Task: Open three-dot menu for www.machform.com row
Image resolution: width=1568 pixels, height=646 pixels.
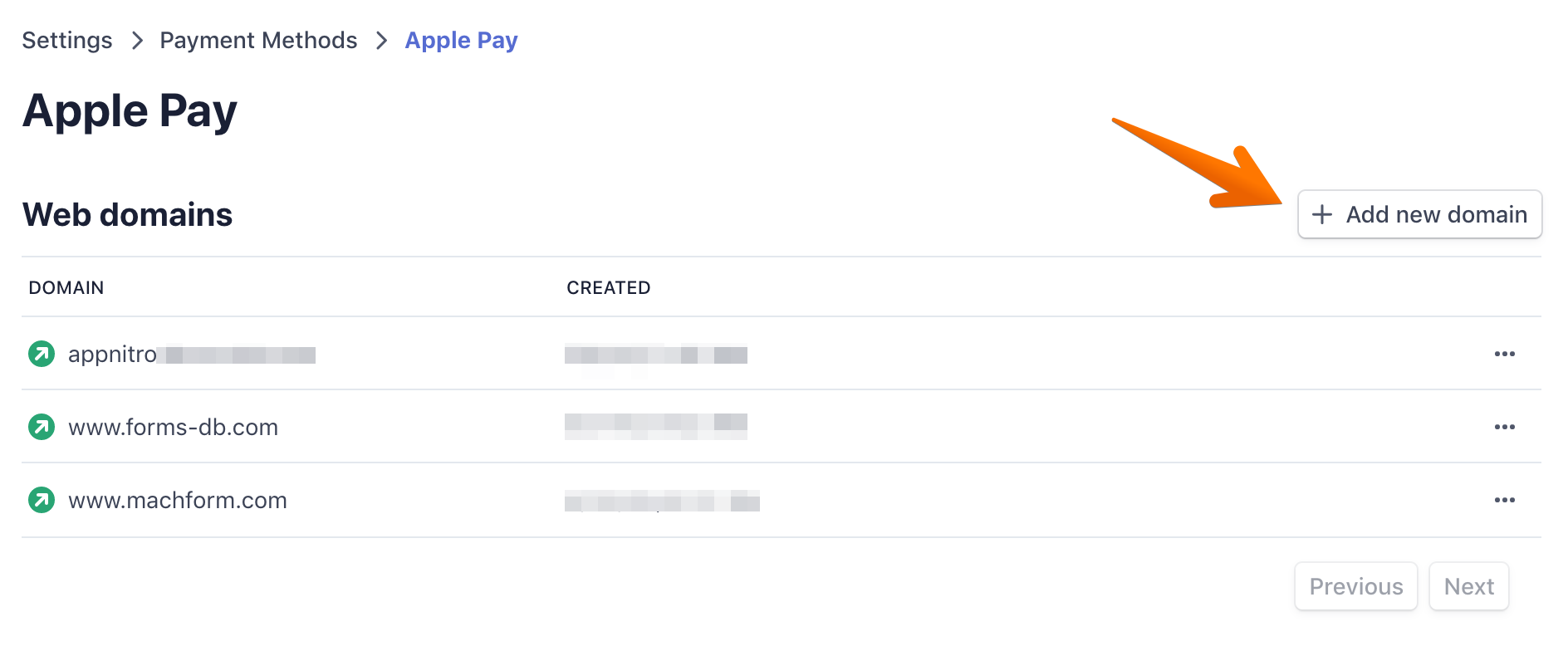Action: pyautogui.click(x=1504, y=500)
